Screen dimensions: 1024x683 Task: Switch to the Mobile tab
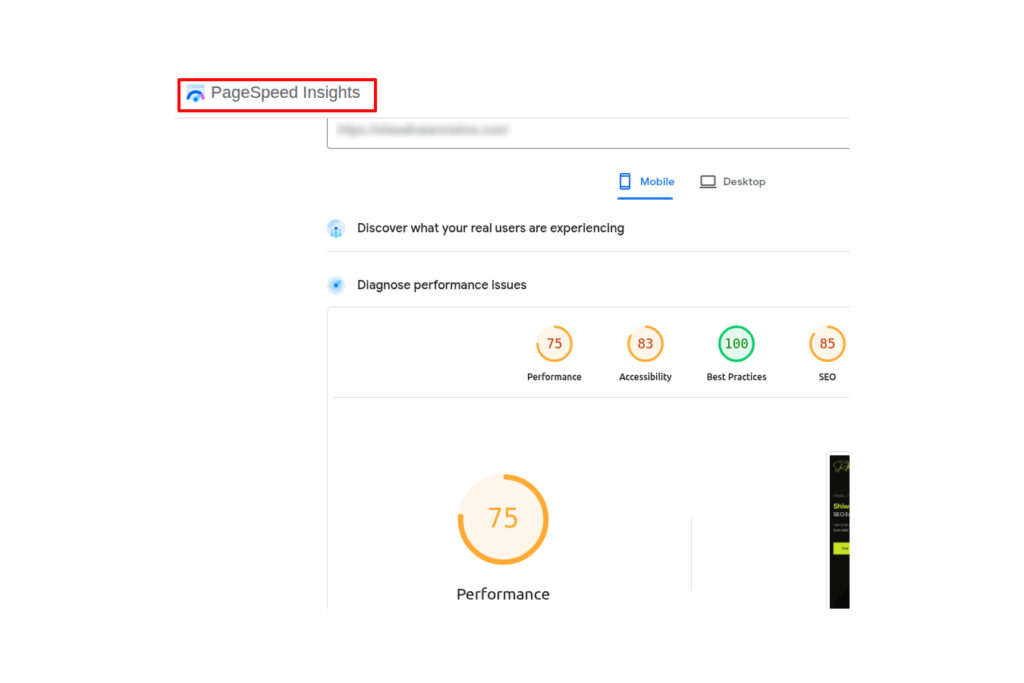[645, 182]
